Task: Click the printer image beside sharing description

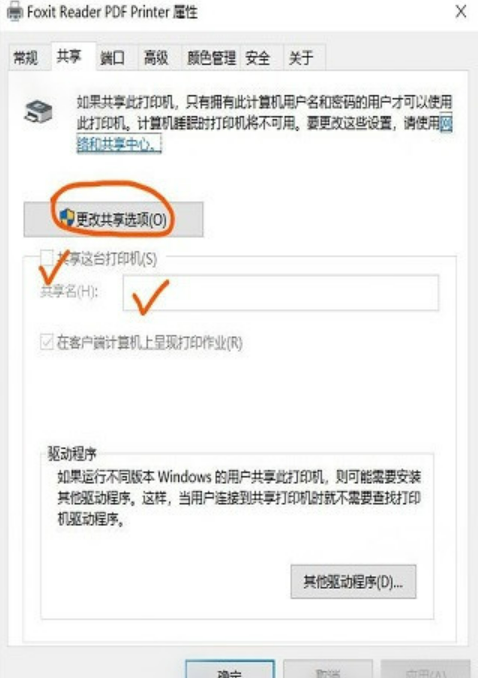Action: coord(38,112)
